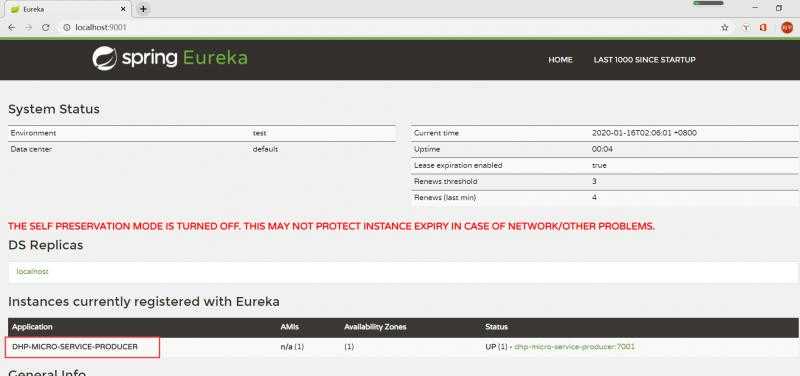
Task: Click the AMIs column header
Action: point(290,327)
